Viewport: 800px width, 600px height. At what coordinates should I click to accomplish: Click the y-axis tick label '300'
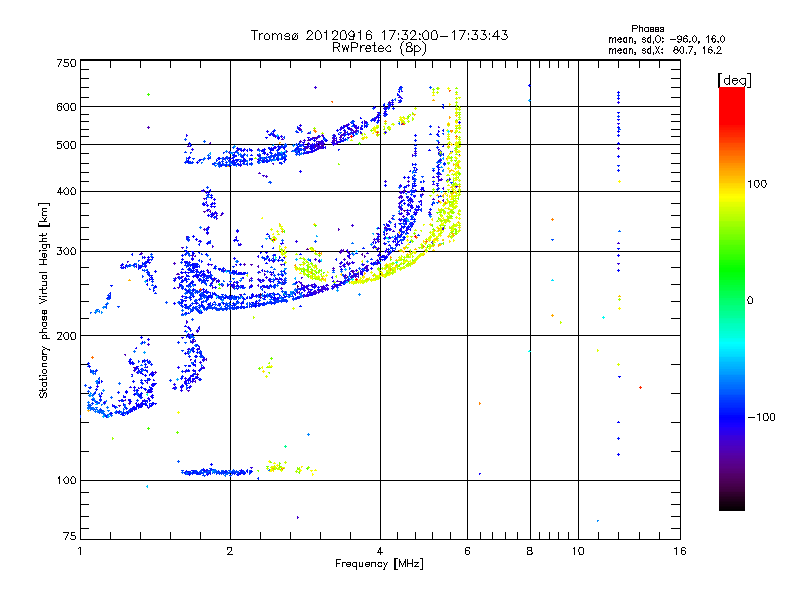tap(66, 252)
